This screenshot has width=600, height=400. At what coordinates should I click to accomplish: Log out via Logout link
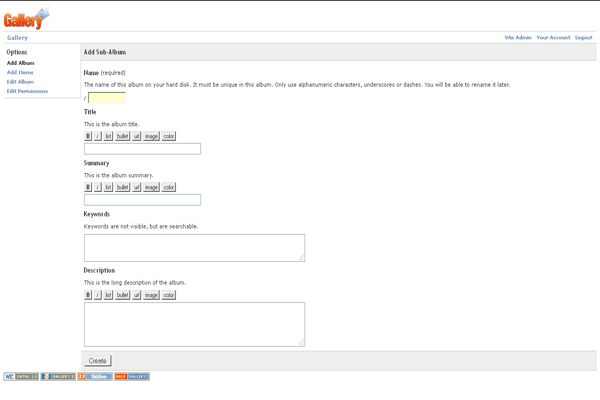click(584, 38)
